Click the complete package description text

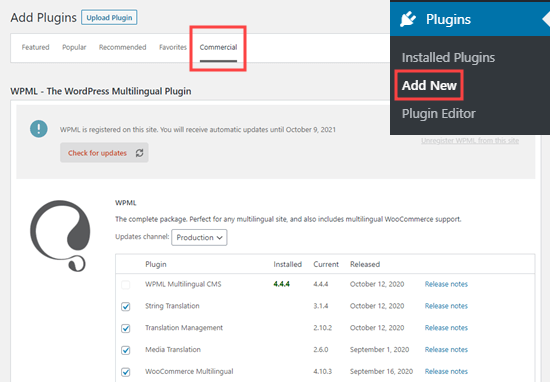point(288,219)
